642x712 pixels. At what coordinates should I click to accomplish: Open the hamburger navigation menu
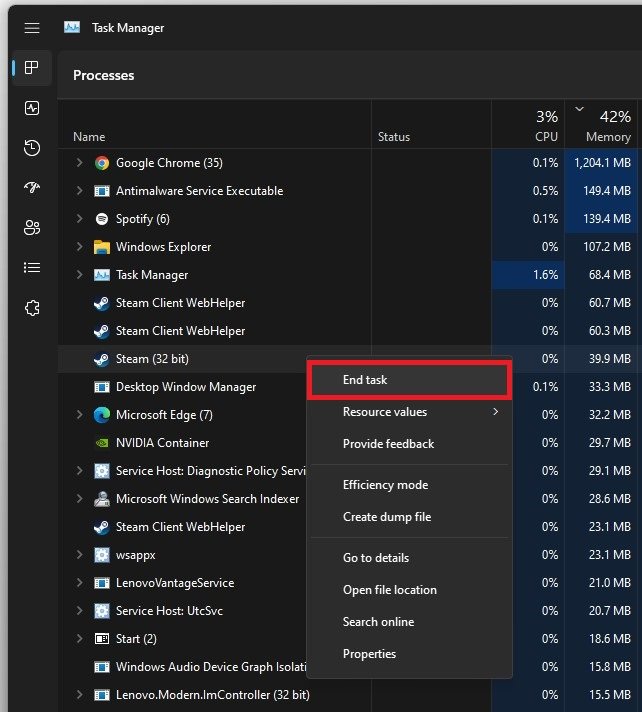point(32,28)
